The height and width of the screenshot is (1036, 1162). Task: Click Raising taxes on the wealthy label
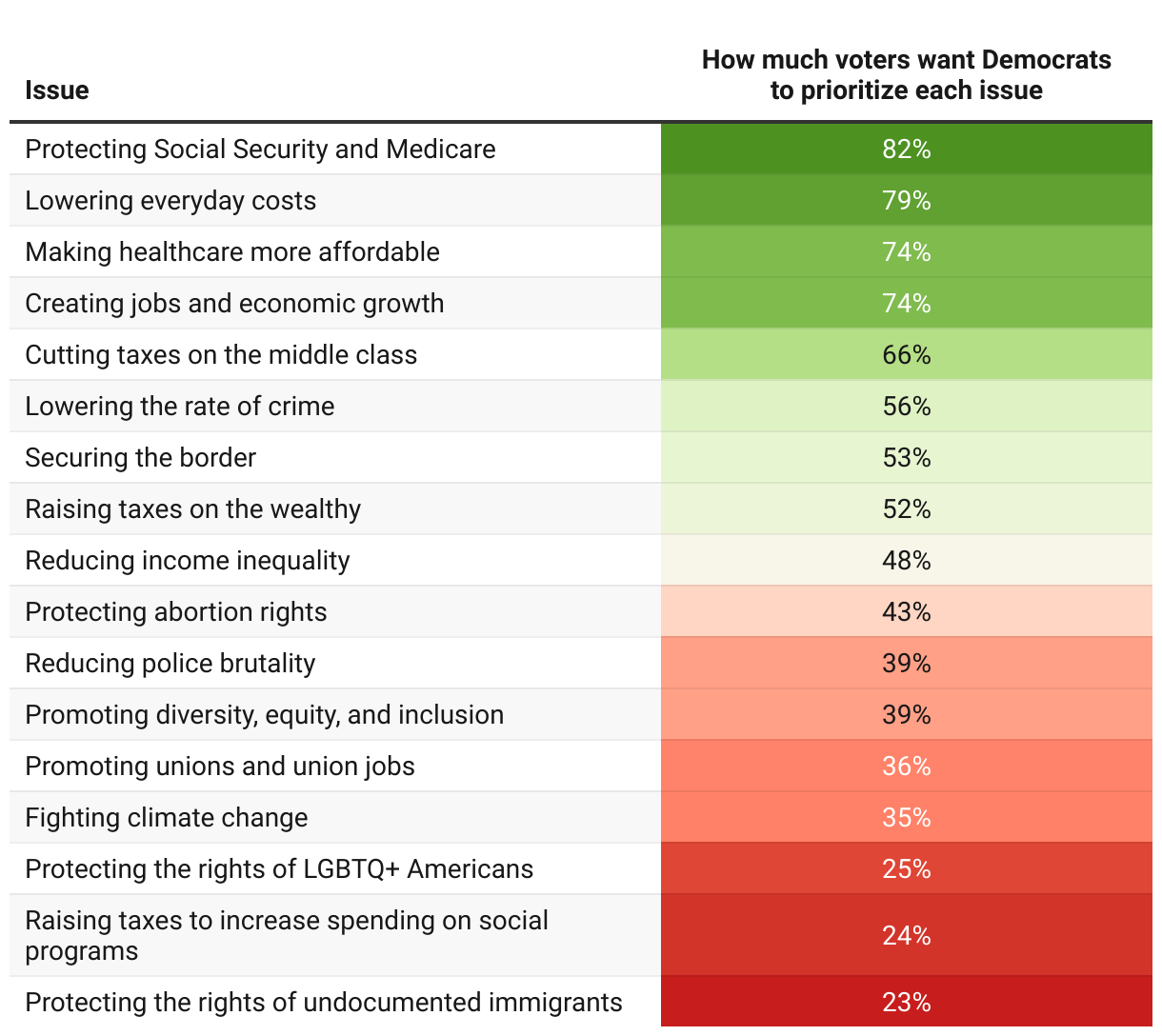point(193,509)
